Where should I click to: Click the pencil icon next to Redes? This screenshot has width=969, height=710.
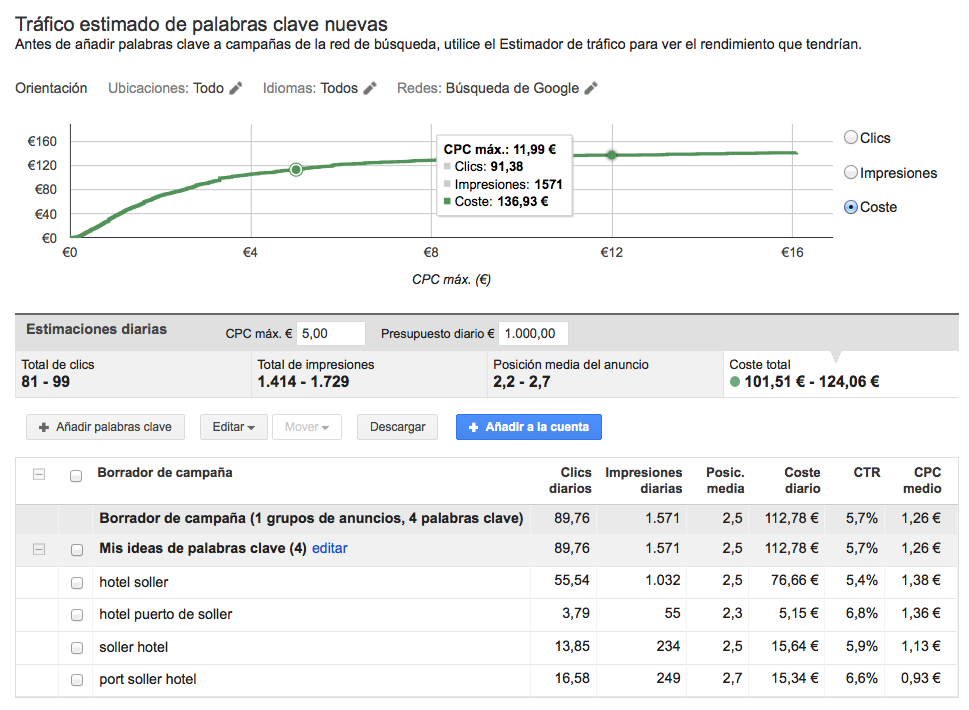[591, 88]
